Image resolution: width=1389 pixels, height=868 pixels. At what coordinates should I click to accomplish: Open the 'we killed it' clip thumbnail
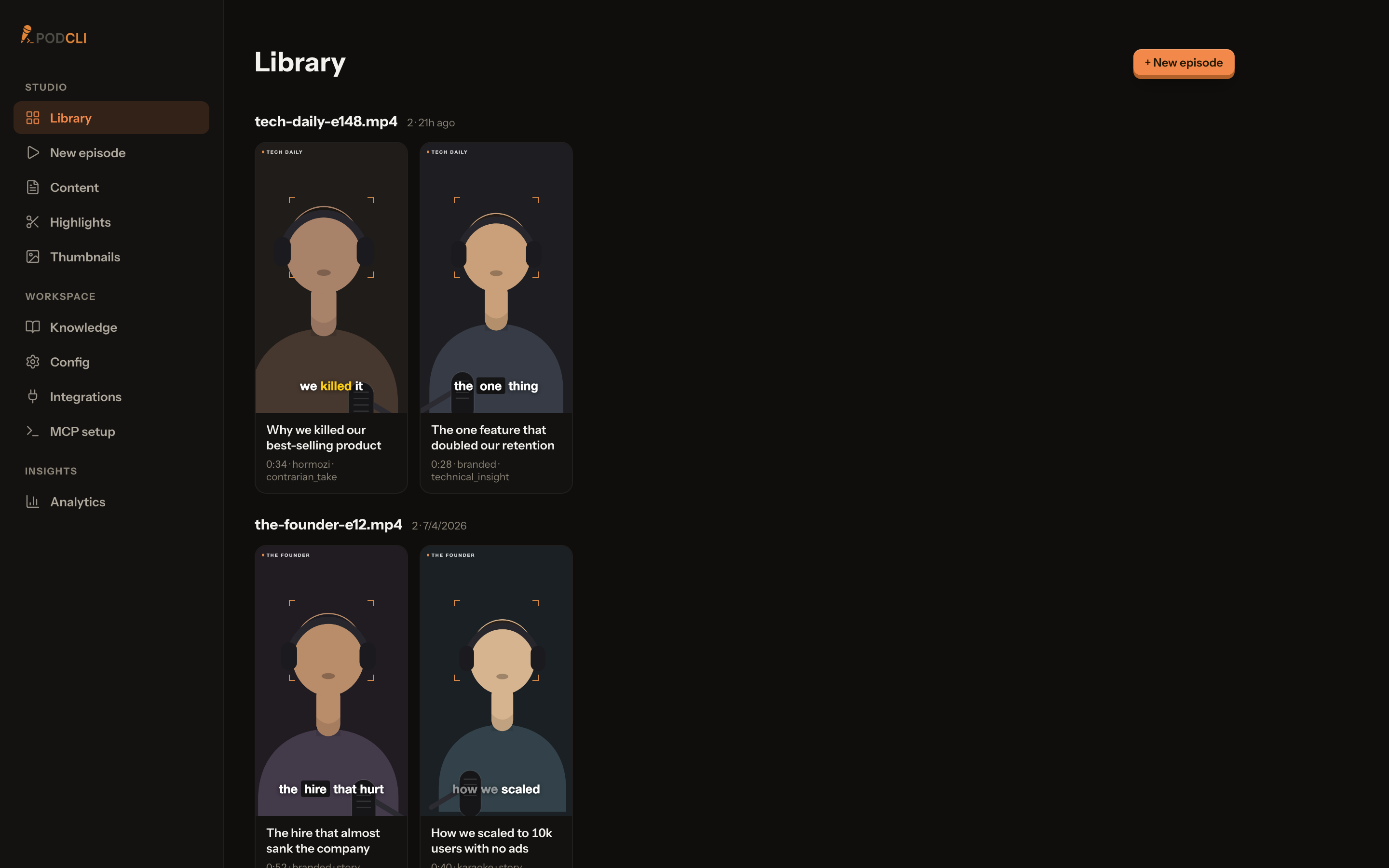[331, 277]
